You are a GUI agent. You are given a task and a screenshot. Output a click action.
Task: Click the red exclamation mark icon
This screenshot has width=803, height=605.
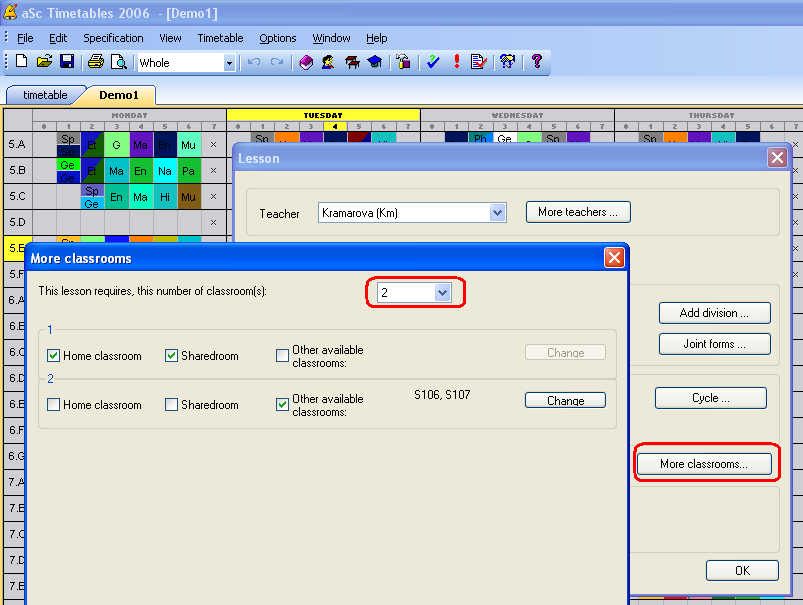point(456,62)
